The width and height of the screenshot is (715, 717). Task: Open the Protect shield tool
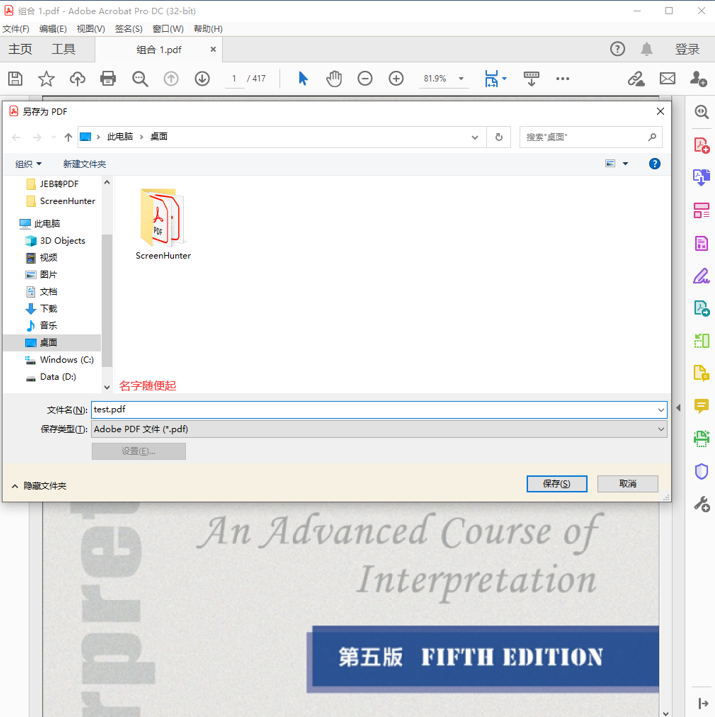coord(701,471)
